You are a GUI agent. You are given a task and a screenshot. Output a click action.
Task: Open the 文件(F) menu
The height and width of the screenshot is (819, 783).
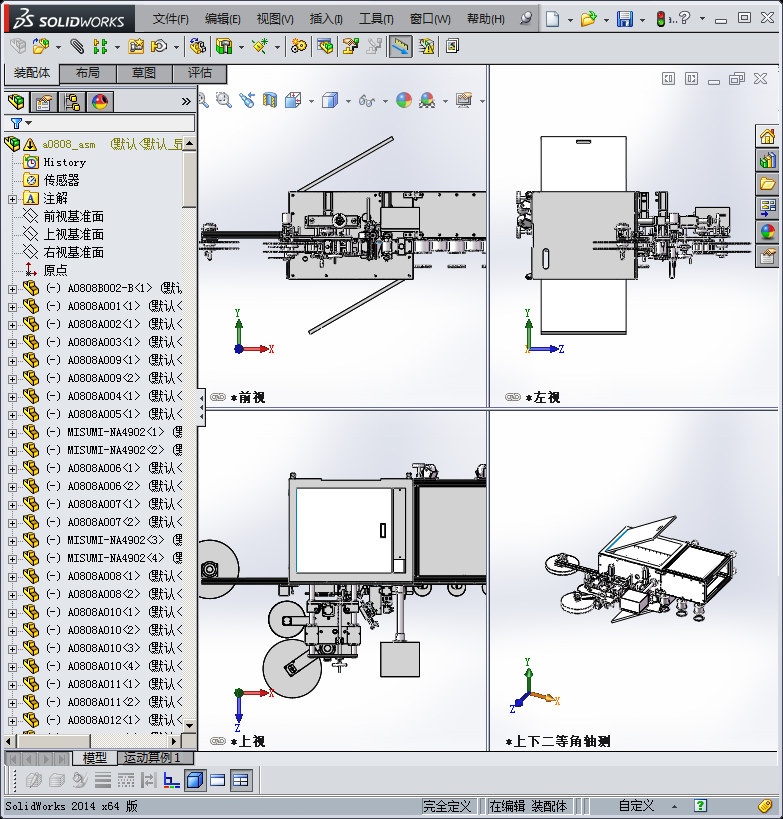[x=170, y=19]
